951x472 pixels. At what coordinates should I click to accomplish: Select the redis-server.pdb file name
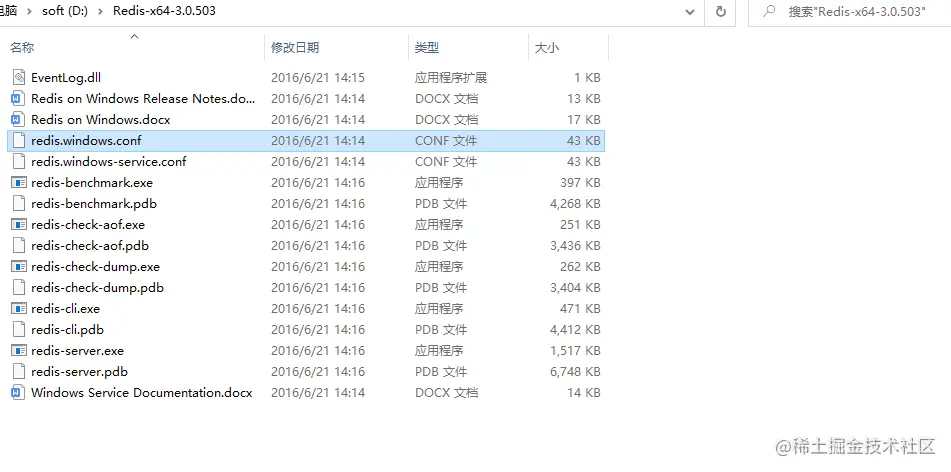pyautogui.click(x=79, y=372)
